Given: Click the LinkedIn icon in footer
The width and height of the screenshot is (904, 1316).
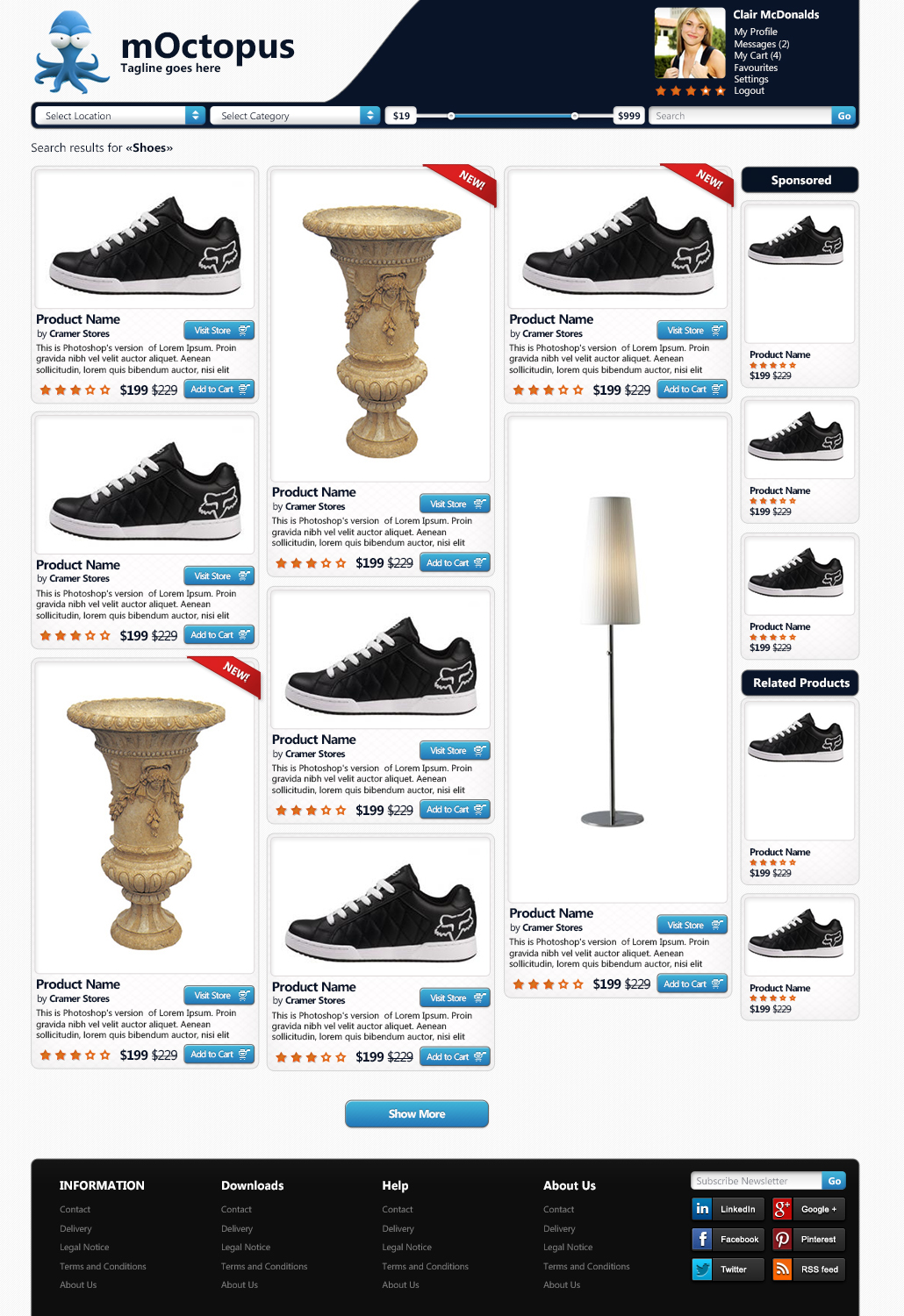Looking at the screenshot, I should coord(702,1209).
